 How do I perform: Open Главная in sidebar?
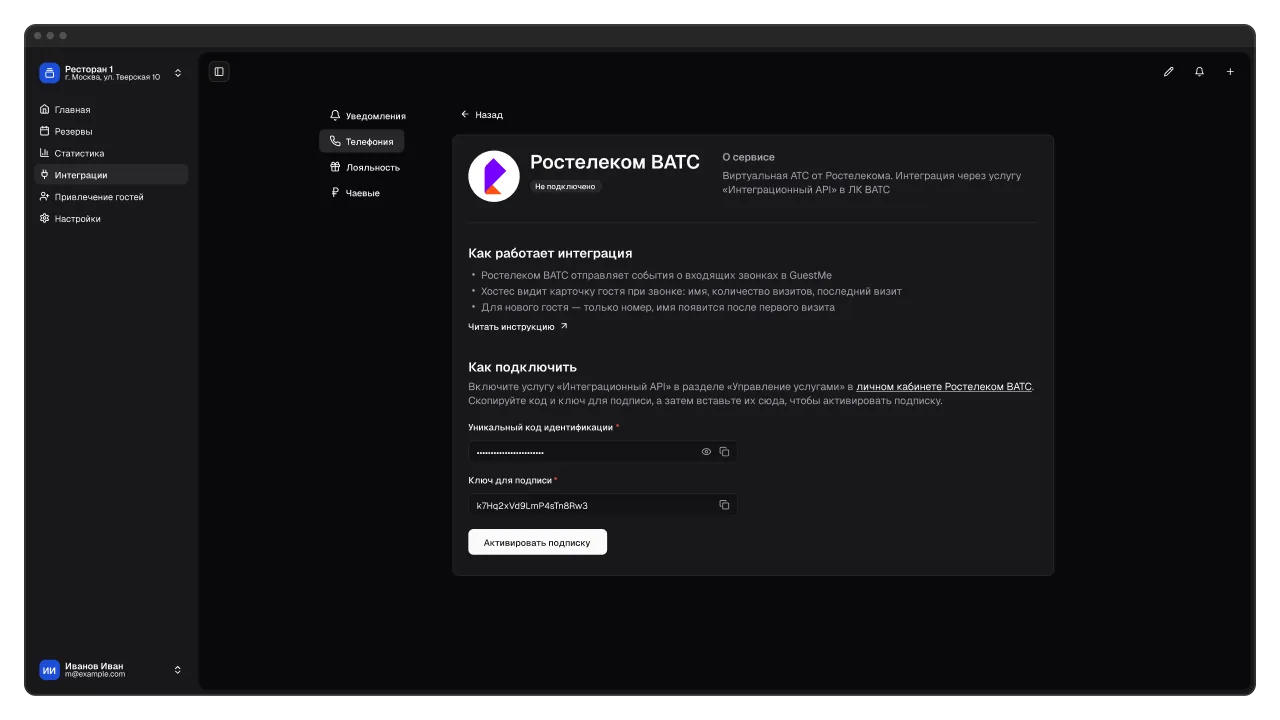click(x=111, y=110)
